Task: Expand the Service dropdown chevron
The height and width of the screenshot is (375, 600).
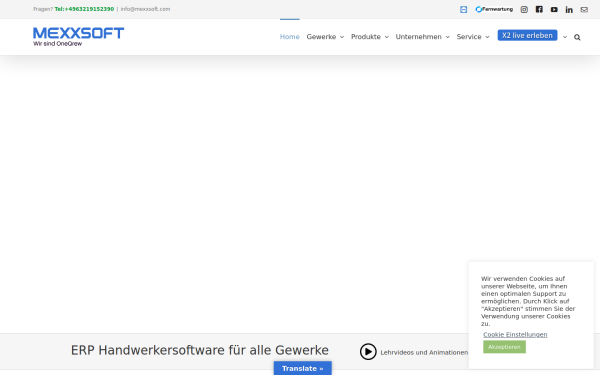Action: click(487, 37)
